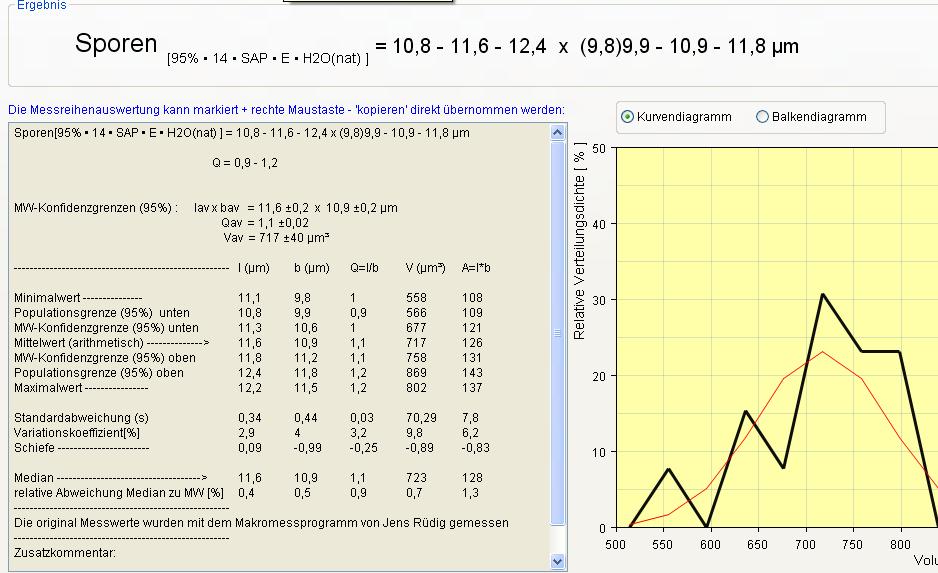Click the vertical scrollbar thumb in results box
Screen dimensions: 938x573
coord(558,330)
